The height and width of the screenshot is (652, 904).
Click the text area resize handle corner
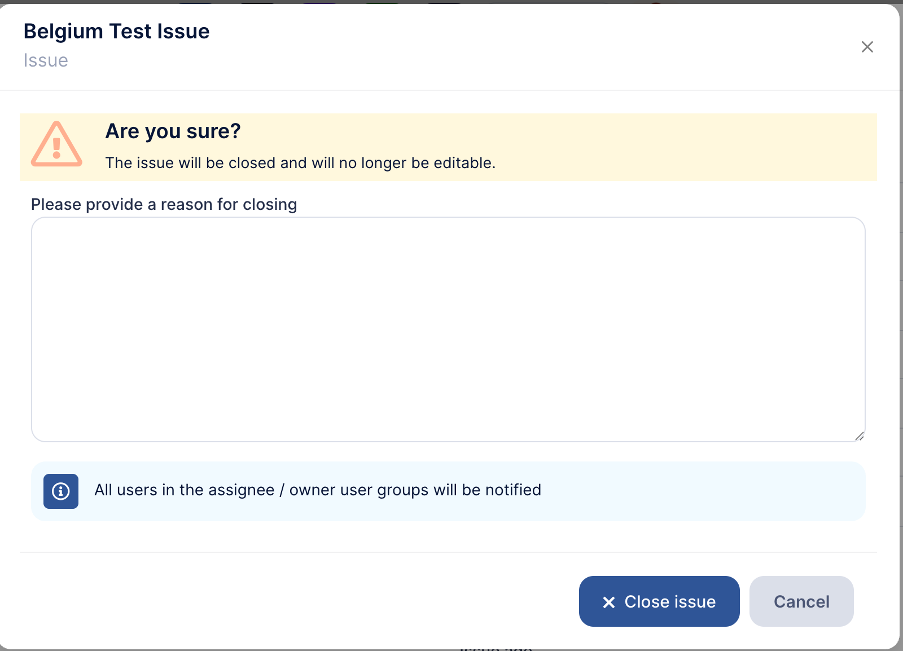859,435
